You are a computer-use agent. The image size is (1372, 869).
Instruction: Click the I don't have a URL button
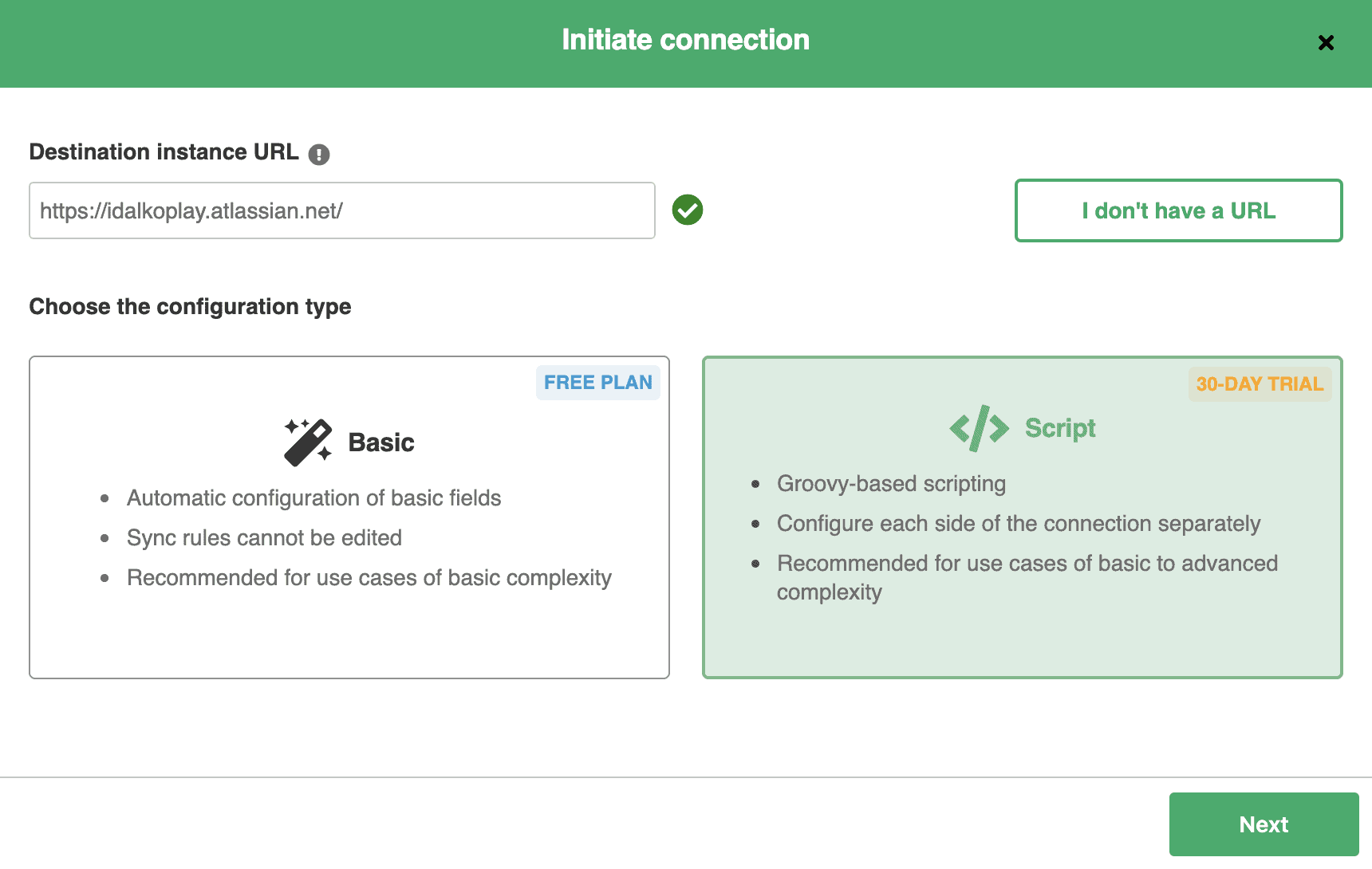point(1179,210)
